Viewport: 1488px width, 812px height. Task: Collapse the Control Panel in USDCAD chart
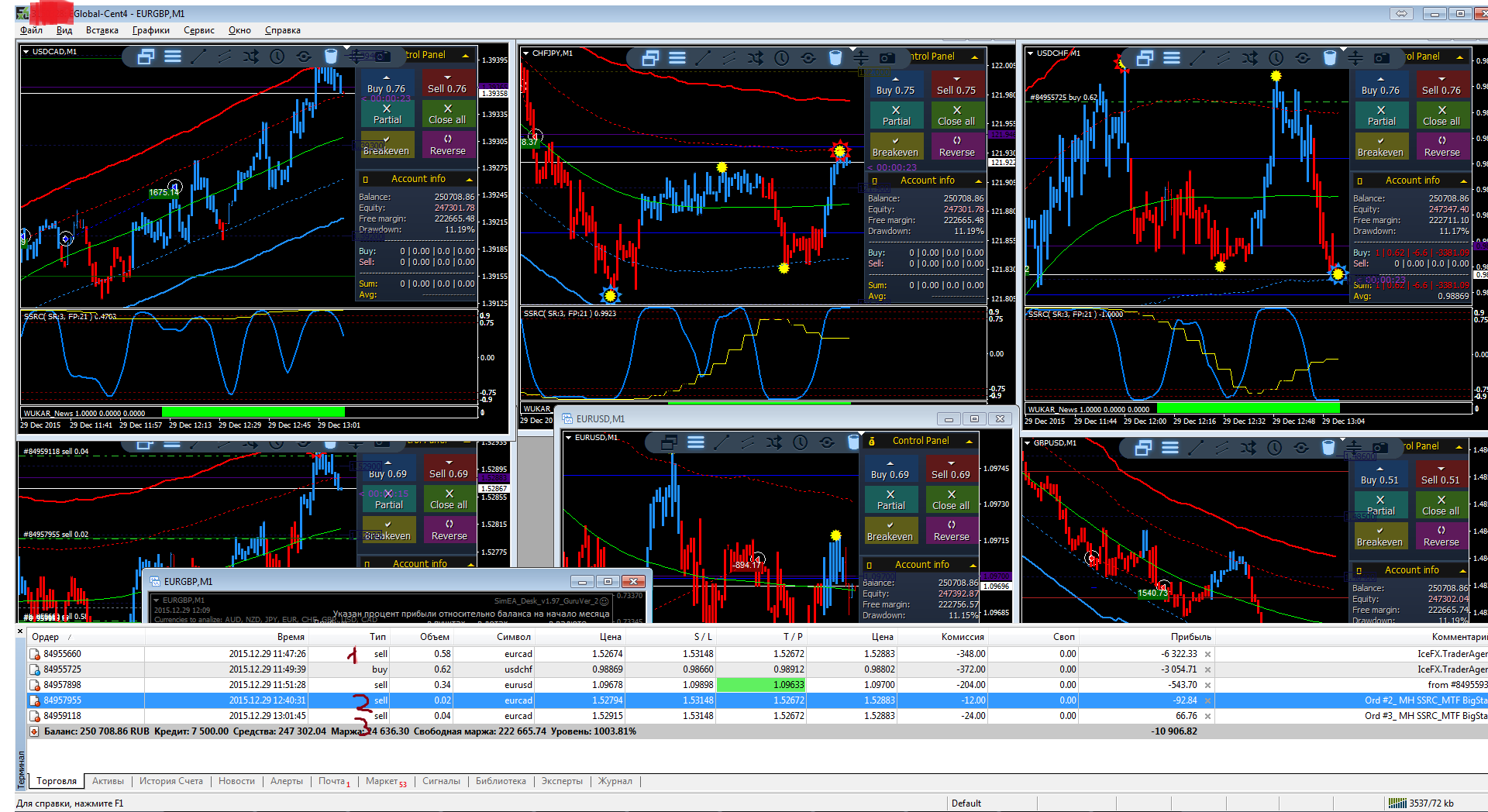[x=465, y=56]
